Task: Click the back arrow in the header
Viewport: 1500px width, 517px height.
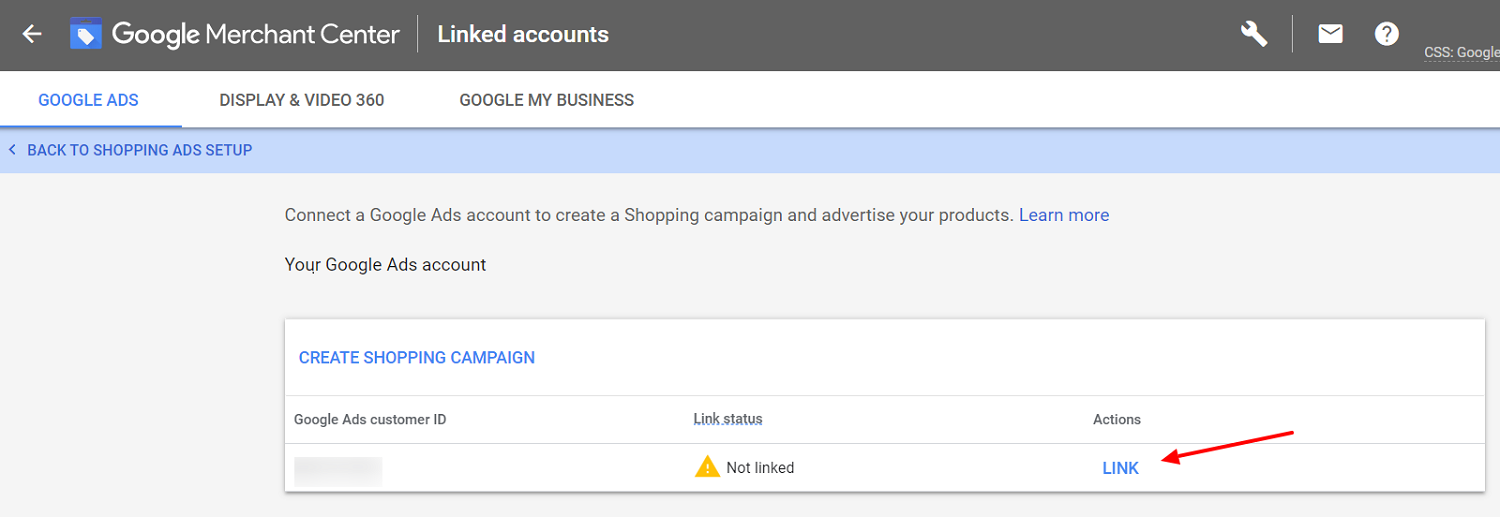Action: point(32,34)
